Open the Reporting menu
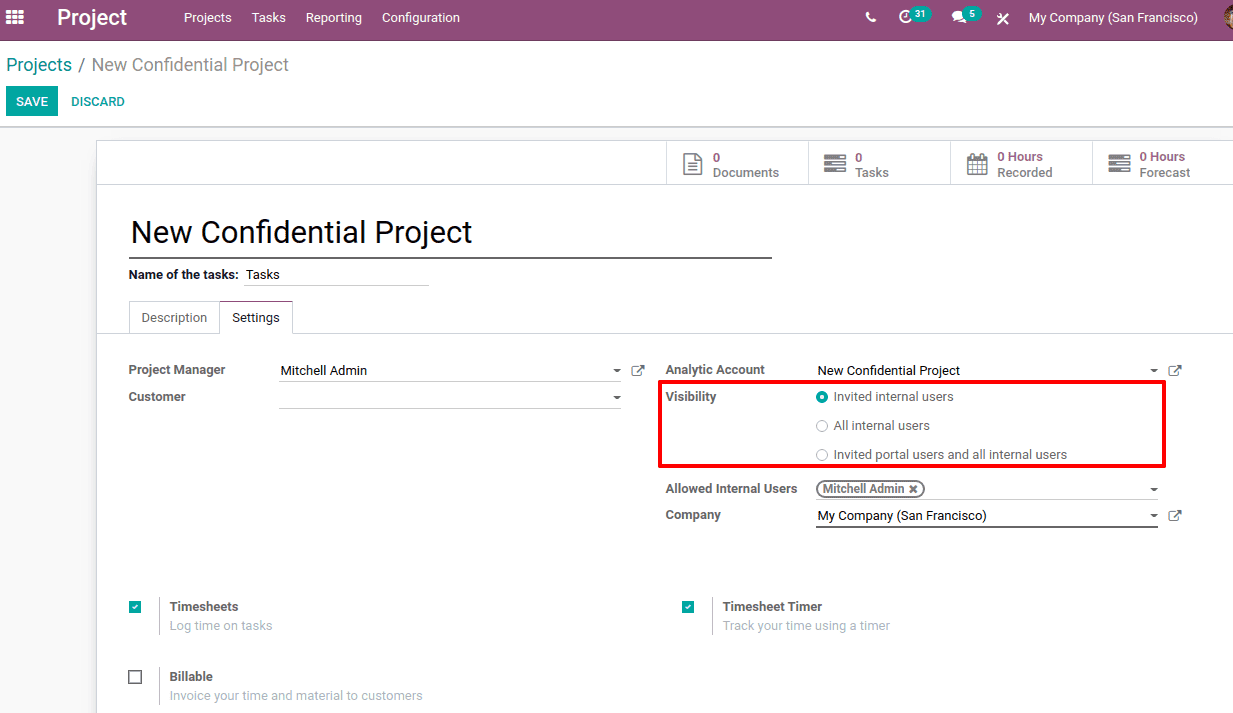This screenshot has height=713, width=1233. coord(334,18)
